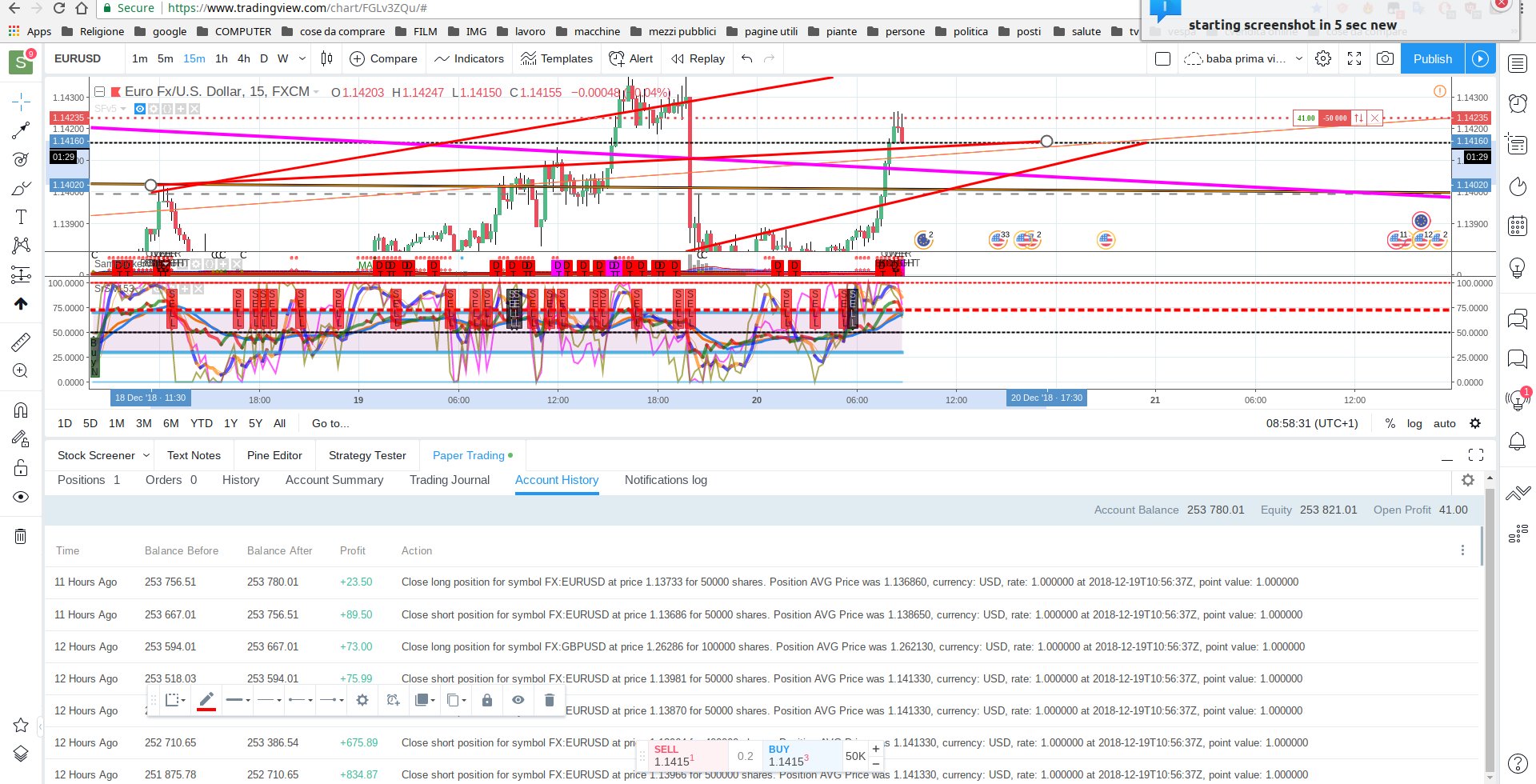Select the crosshair cursor tool
Image resolution: width=1536 pixels, height=784 pixels.
point(21,101)
